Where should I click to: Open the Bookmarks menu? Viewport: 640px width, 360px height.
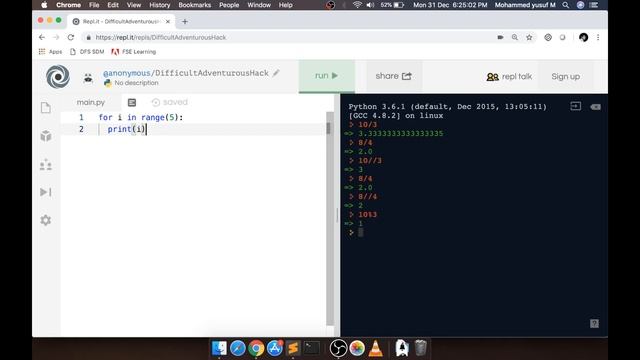(195, 5)
